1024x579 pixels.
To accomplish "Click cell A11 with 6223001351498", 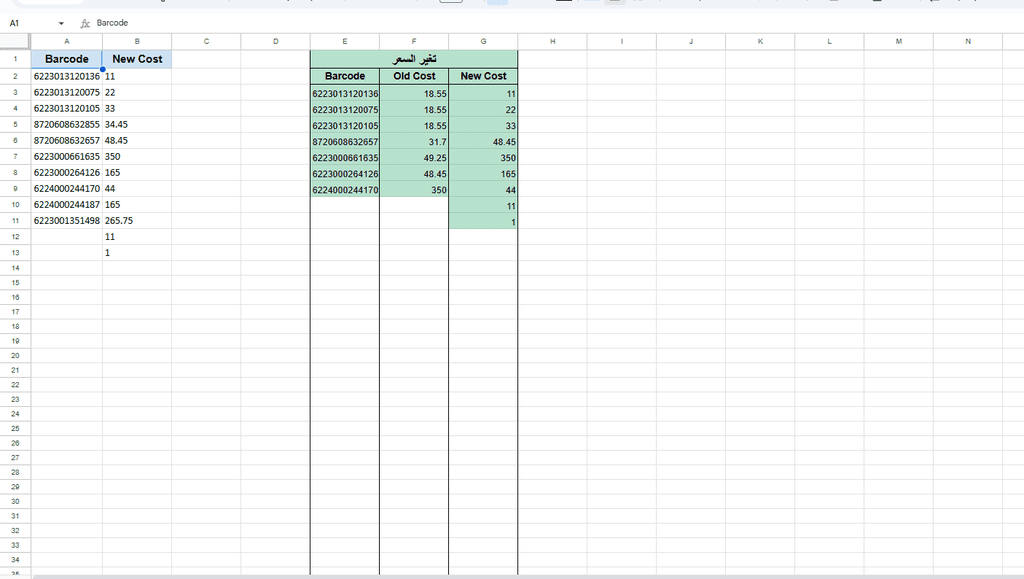I will click(67, 221).
